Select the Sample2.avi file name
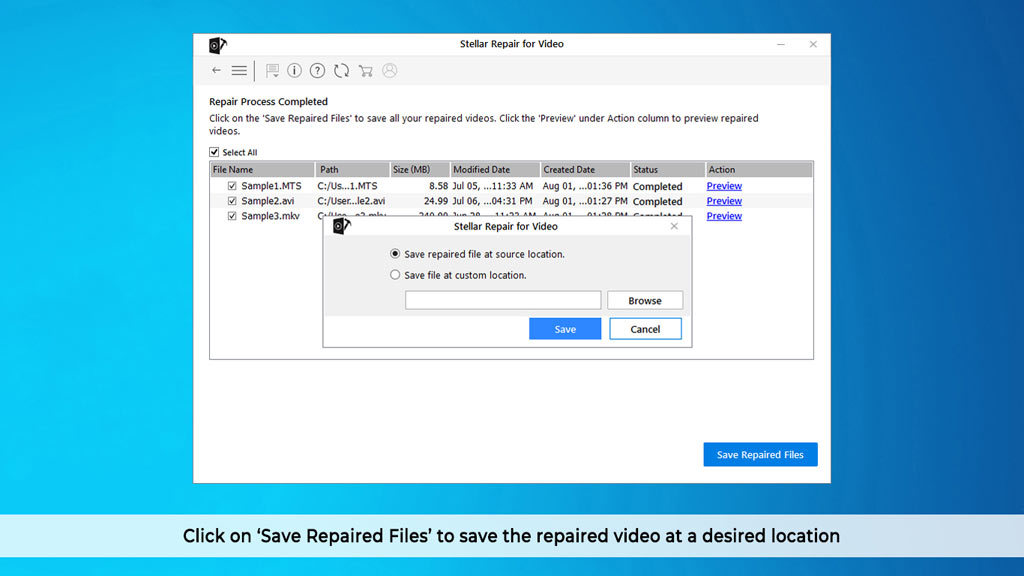The height and width of the screenshot is (576, 1024). pos(268,201)
